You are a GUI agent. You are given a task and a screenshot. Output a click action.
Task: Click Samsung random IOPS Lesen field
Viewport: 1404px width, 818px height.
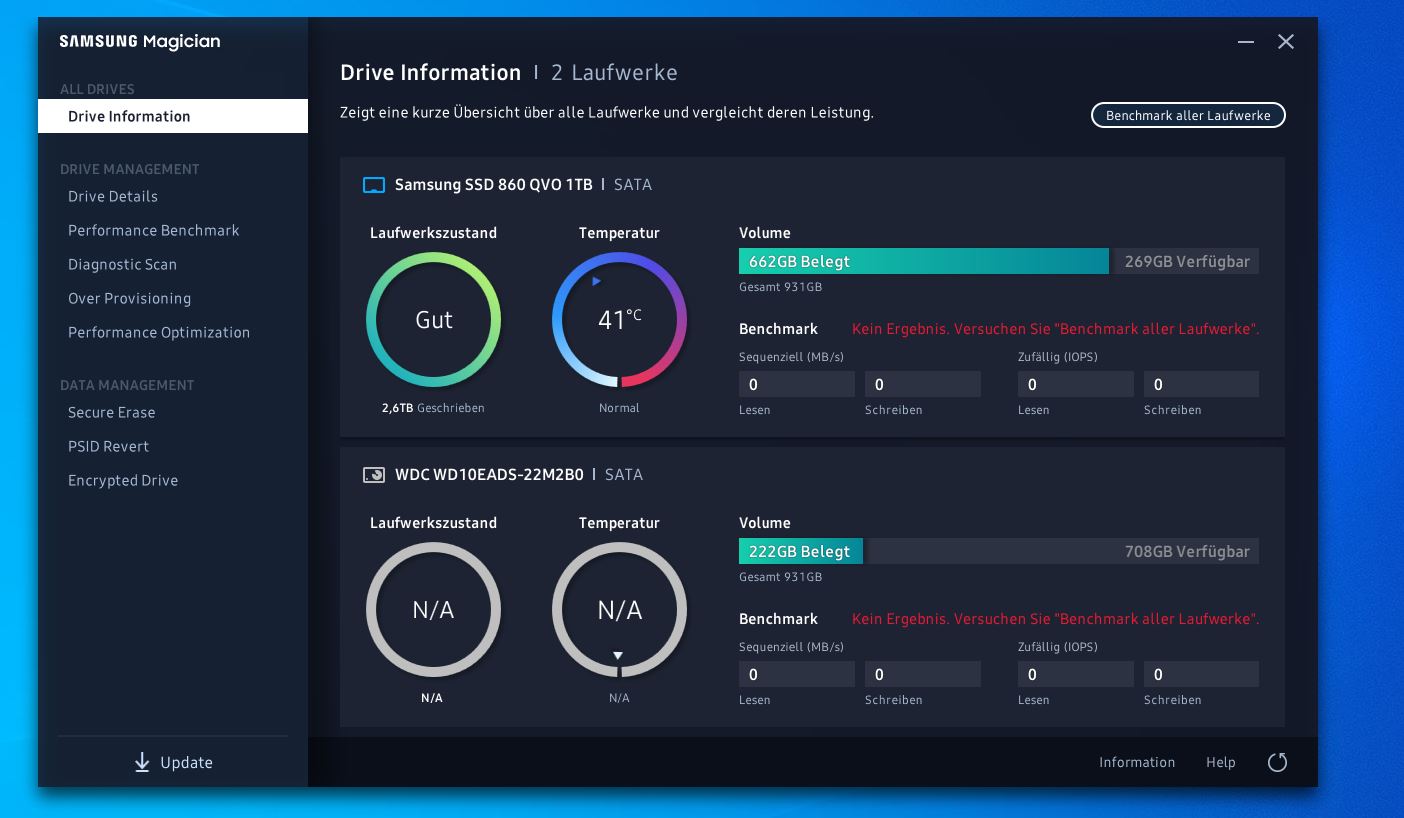click(x=1076, y=384)
